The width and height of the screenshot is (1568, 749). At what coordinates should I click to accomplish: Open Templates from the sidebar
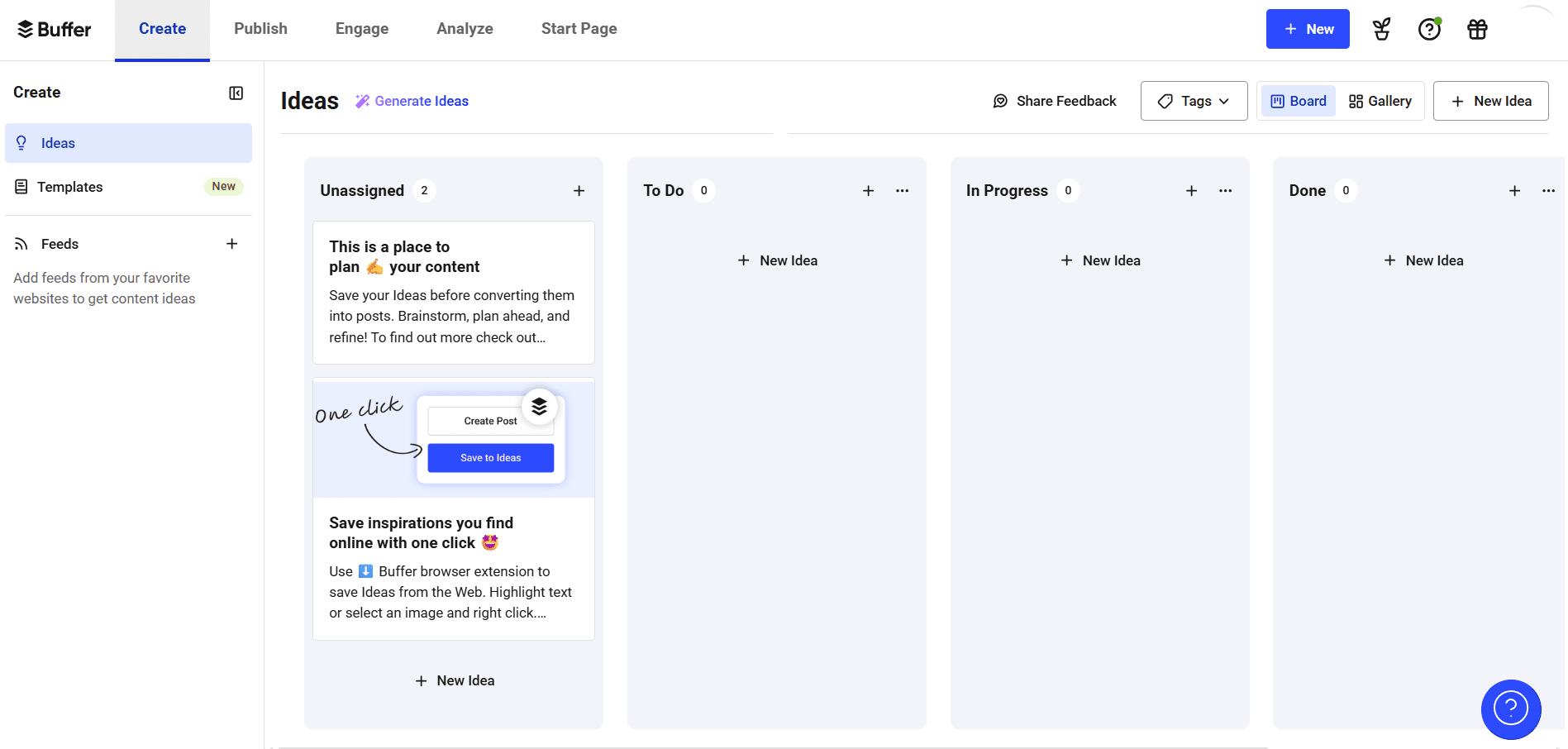click(x=70, y=186)
